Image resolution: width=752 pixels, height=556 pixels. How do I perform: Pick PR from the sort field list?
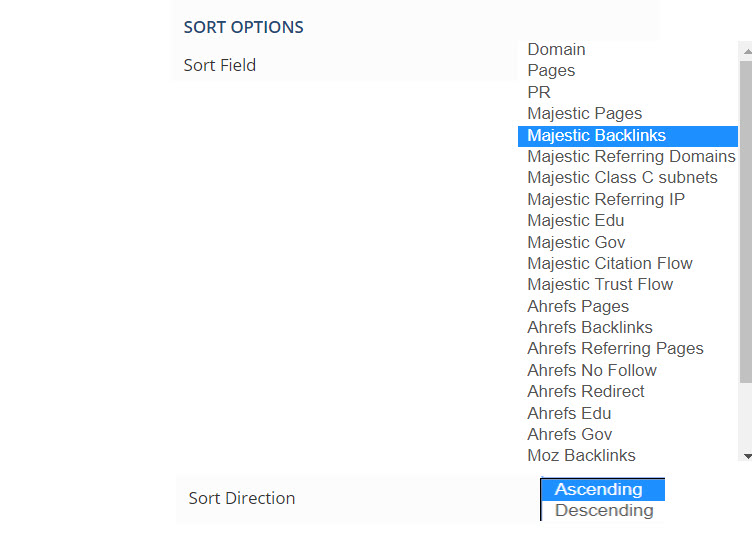coord(539,92)
